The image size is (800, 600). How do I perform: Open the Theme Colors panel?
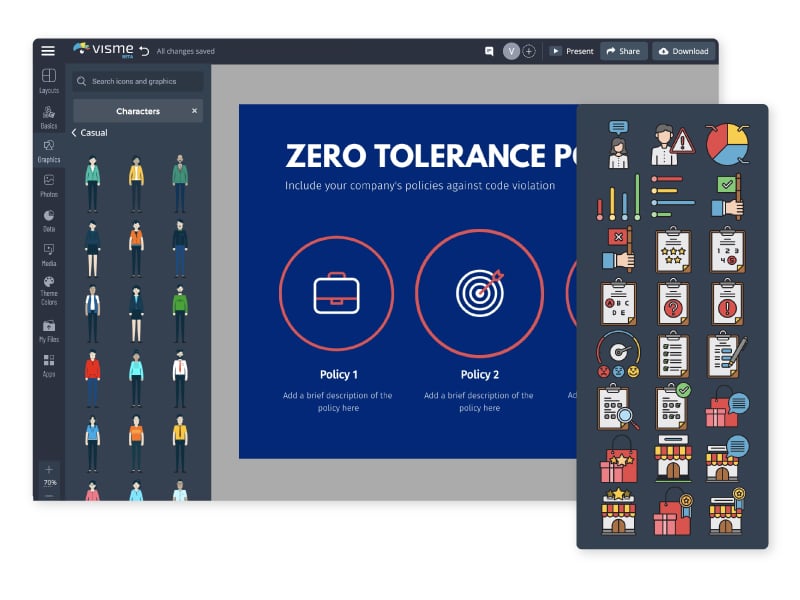click(x=48, y=288)
